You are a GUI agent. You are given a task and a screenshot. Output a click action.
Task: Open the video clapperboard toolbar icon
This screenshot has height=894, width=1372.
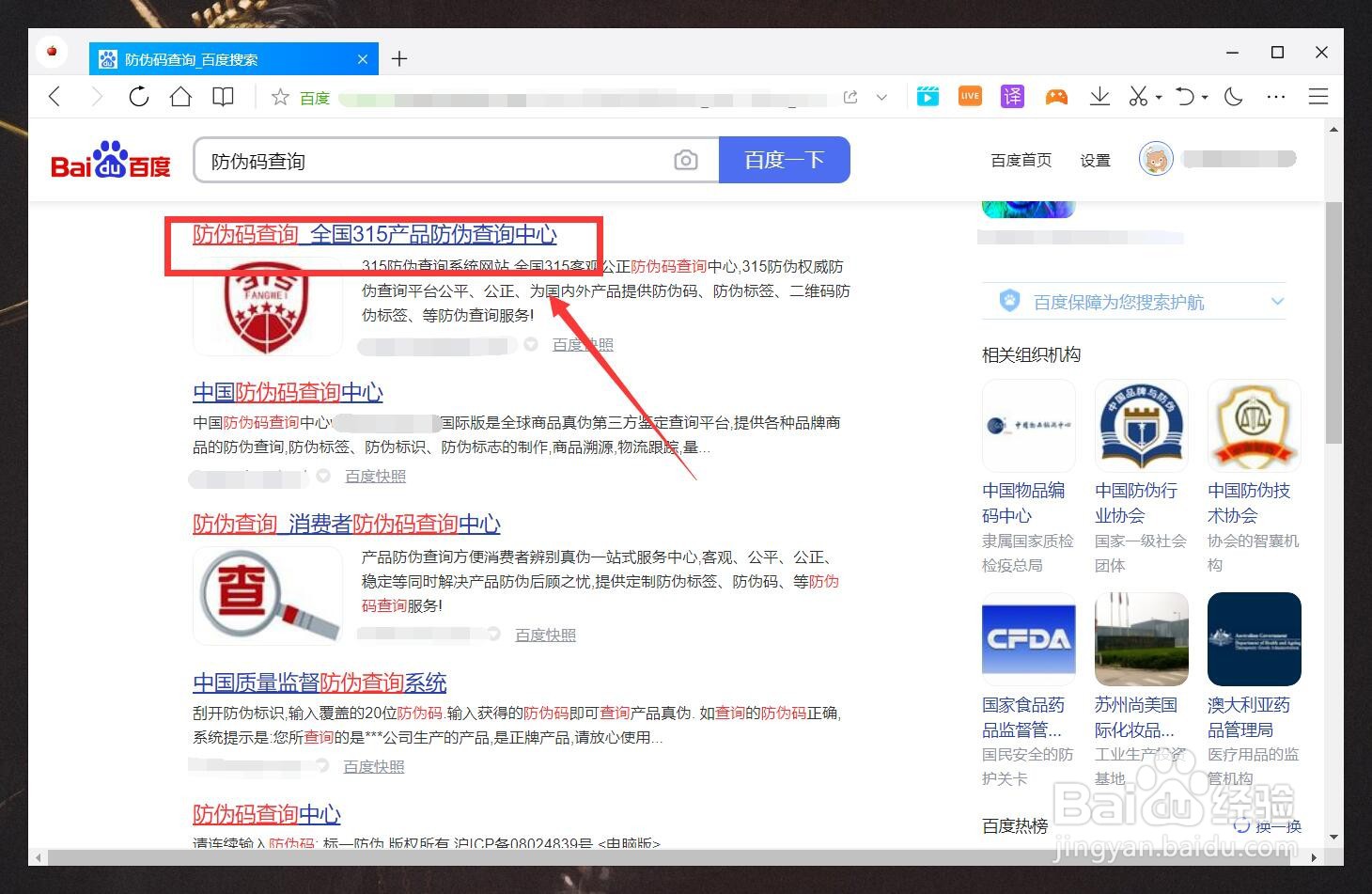pyautogui.click(x=928, y=96)
